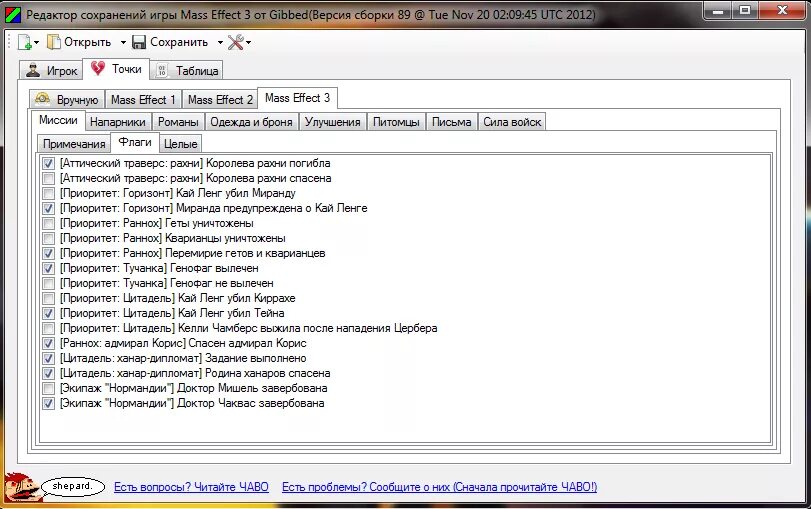
Task: Open the Письма tab
Action: [x=452, y=122]
